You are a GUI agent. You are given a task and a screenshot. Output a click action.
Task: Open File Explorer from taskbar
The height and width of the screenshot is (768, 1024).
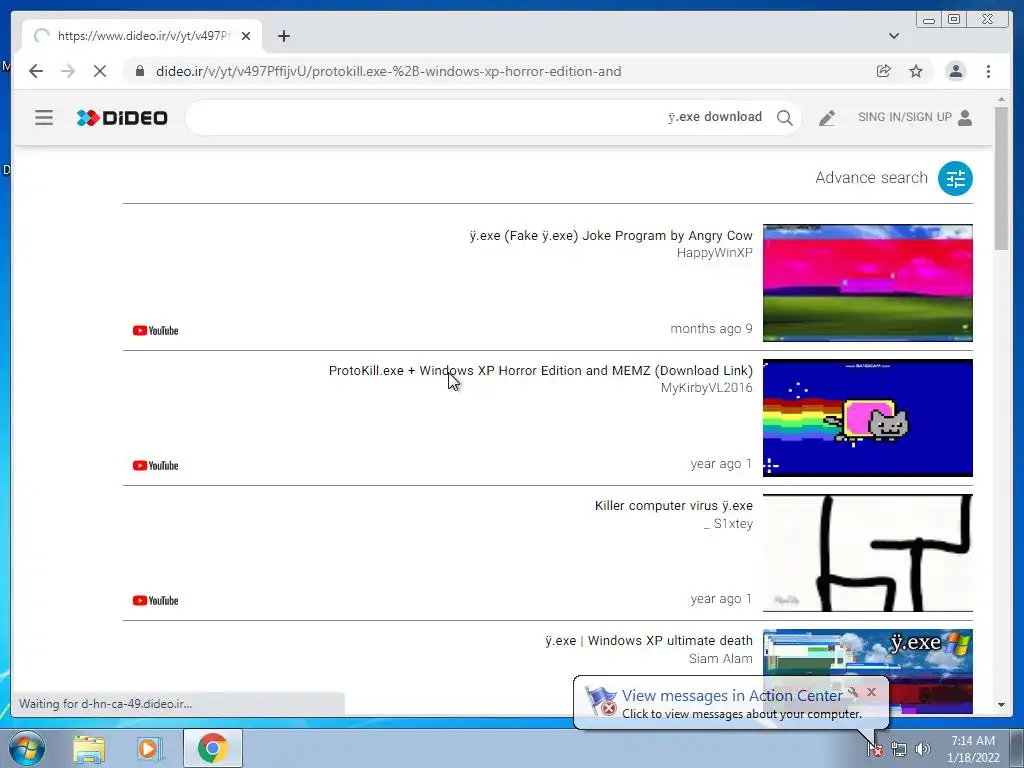click(89, 749)
